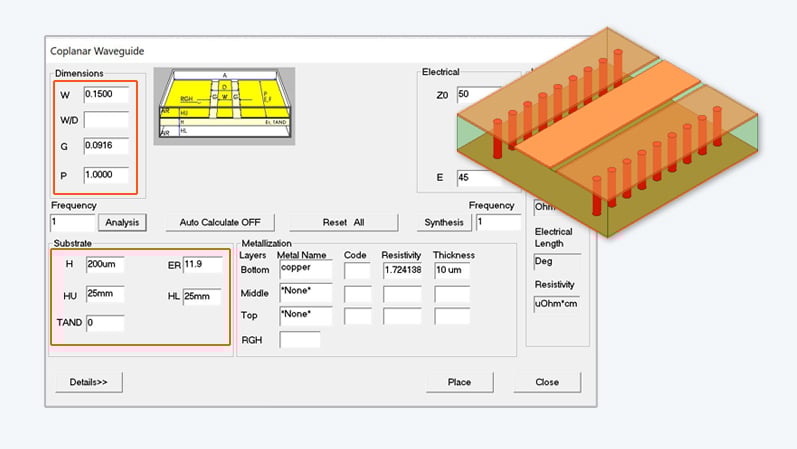Click the partly hidden Ohm unit field

coord(544,207)
